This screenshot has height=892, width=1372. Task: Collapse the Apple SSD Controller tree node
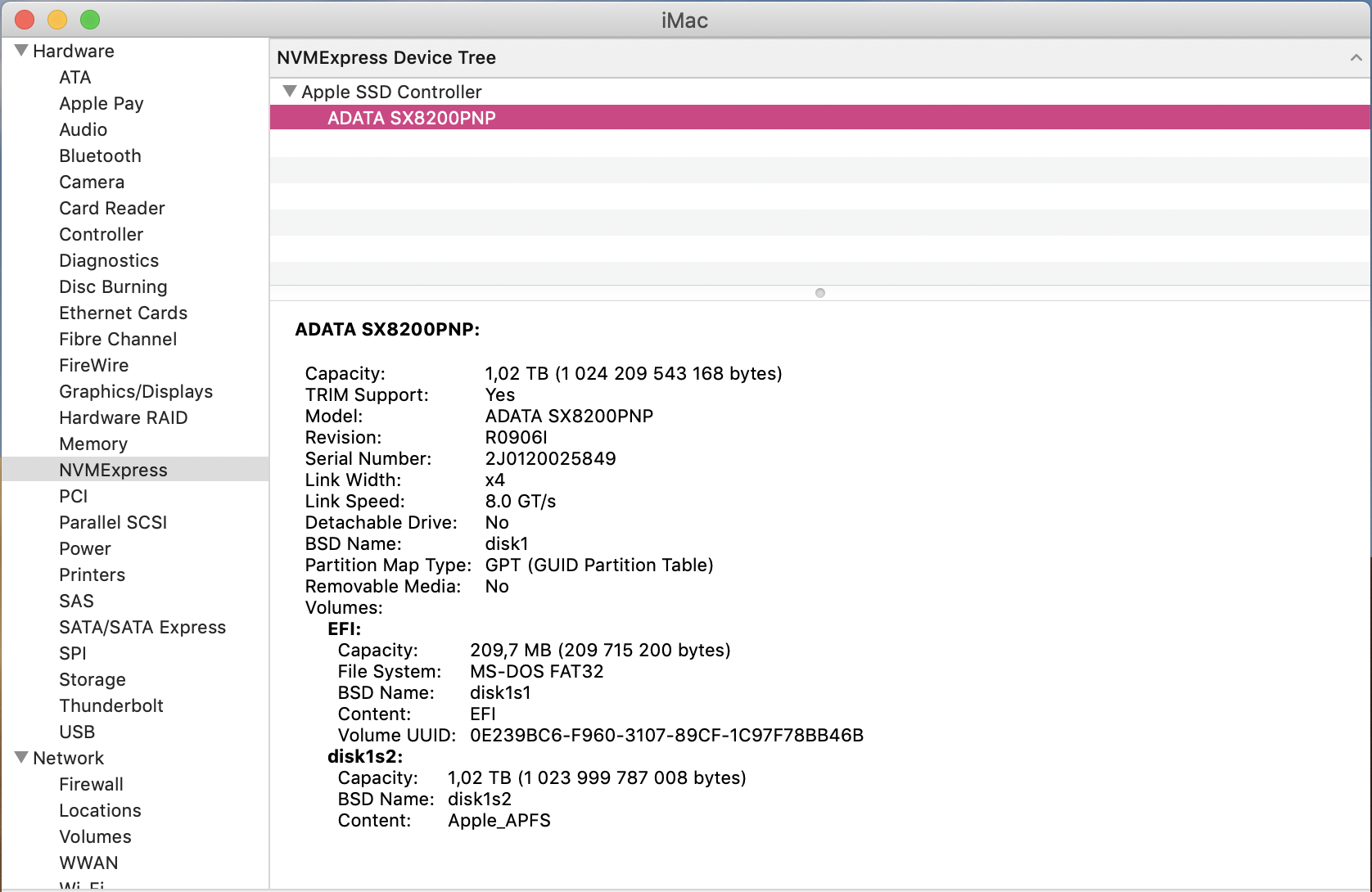click(289, 92)
